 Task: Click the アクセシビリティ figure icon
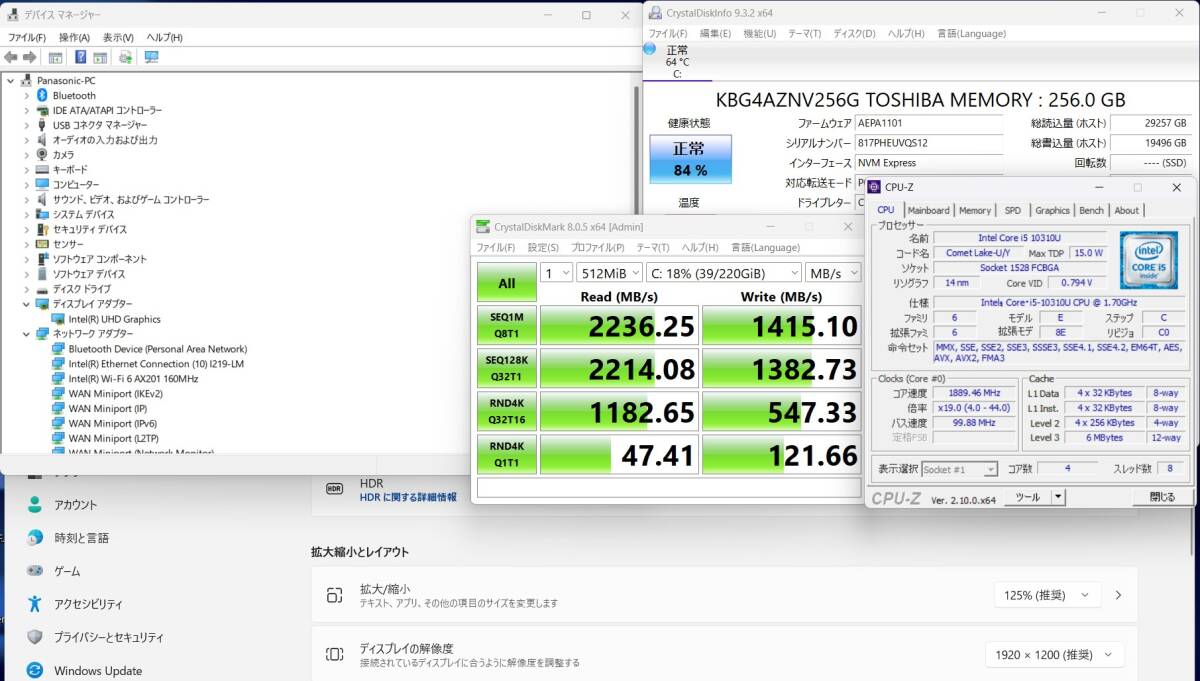pos(35,604)
